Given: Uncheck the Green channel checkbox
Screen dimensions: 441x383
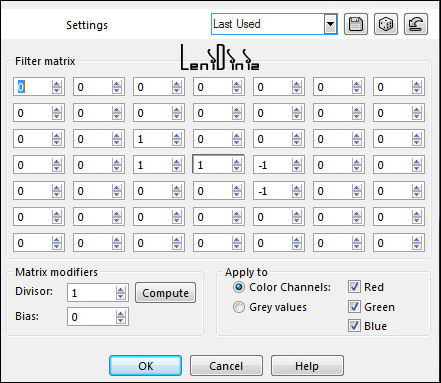Looking at the screenshot, I should click(x=354, y=306).
